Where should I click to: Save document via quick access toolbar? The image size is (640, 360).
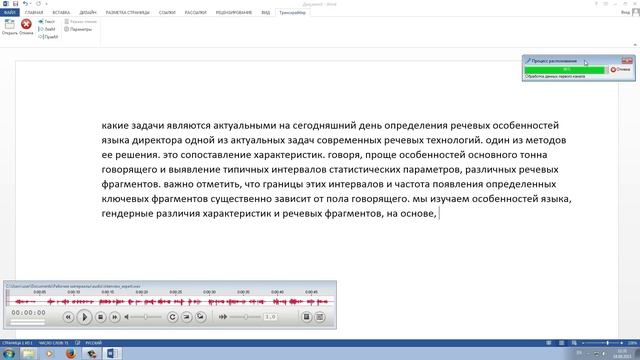(x=16, y=4)
